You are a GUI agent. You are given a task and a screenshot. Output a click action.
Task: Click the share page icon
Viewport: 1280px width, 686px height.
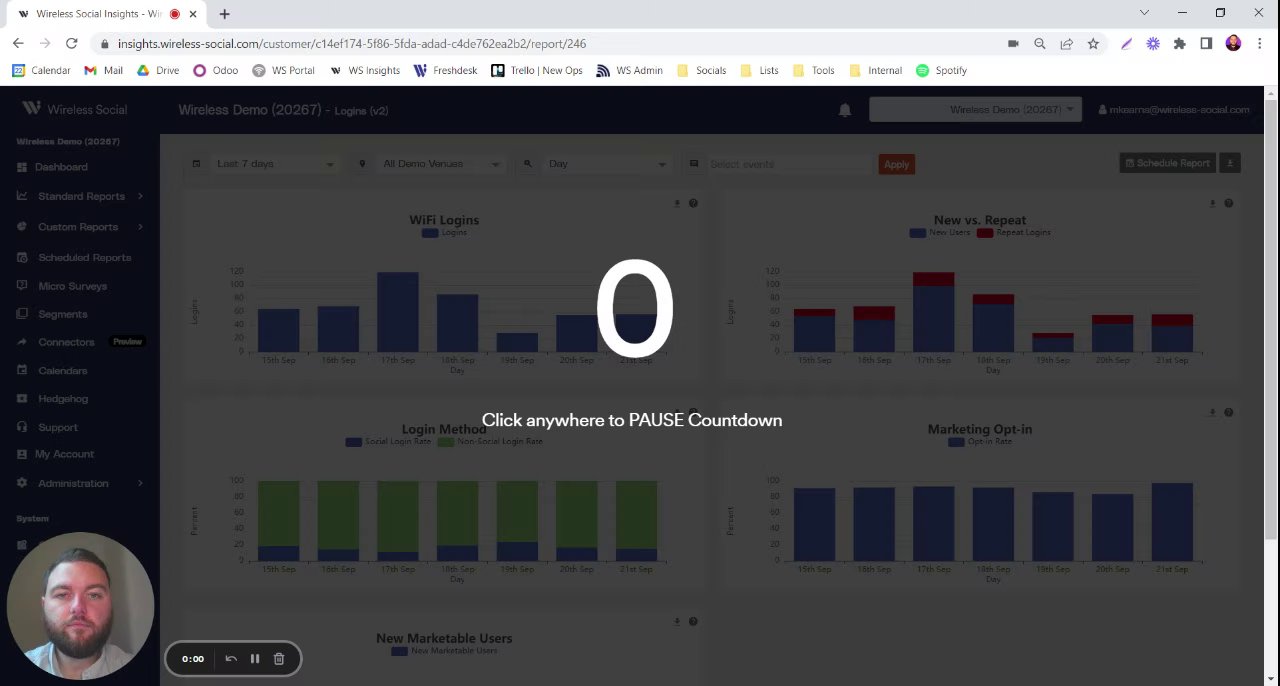[x=1066, y=44]
